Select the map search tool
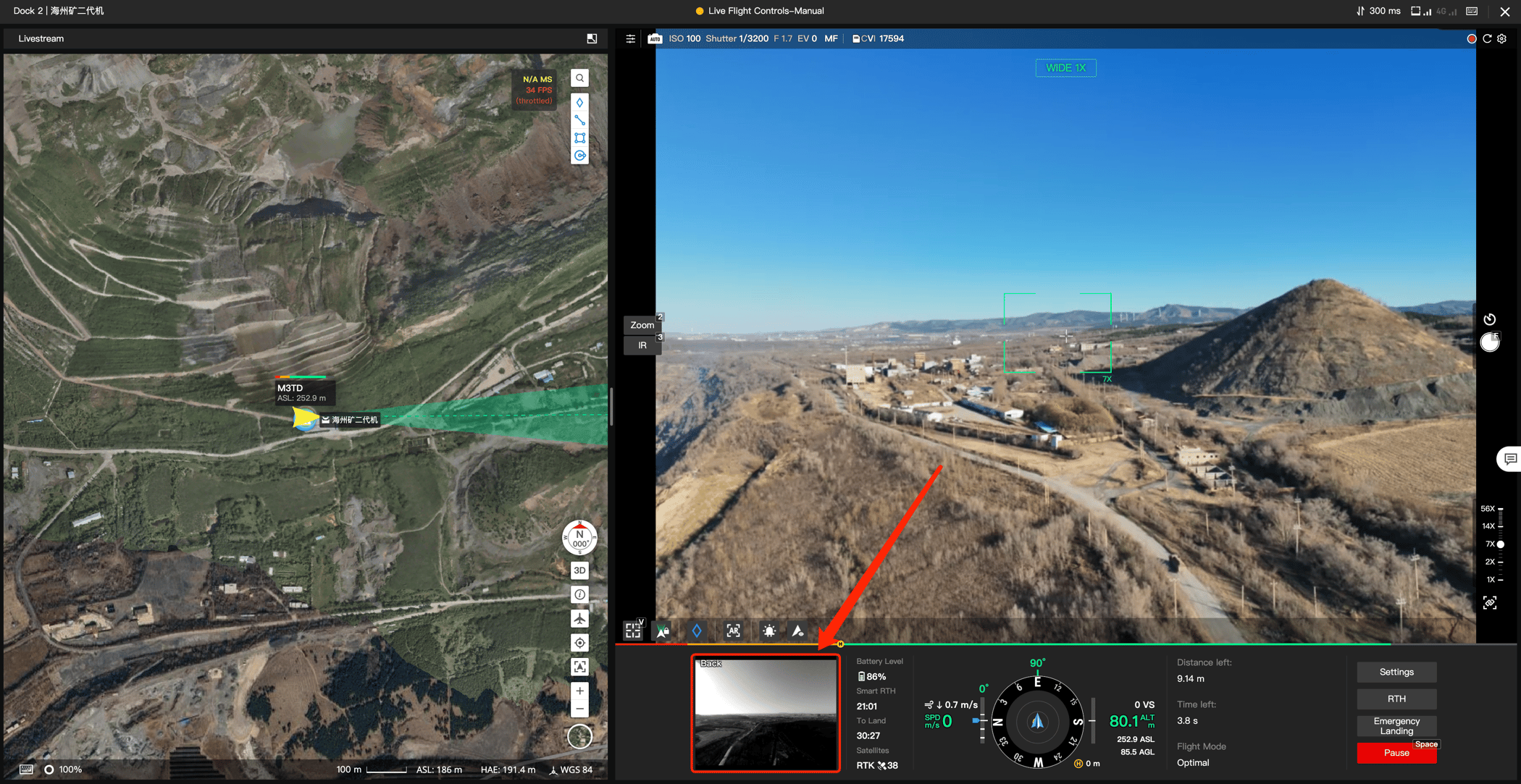The image size is (1521, 784). 579,77
